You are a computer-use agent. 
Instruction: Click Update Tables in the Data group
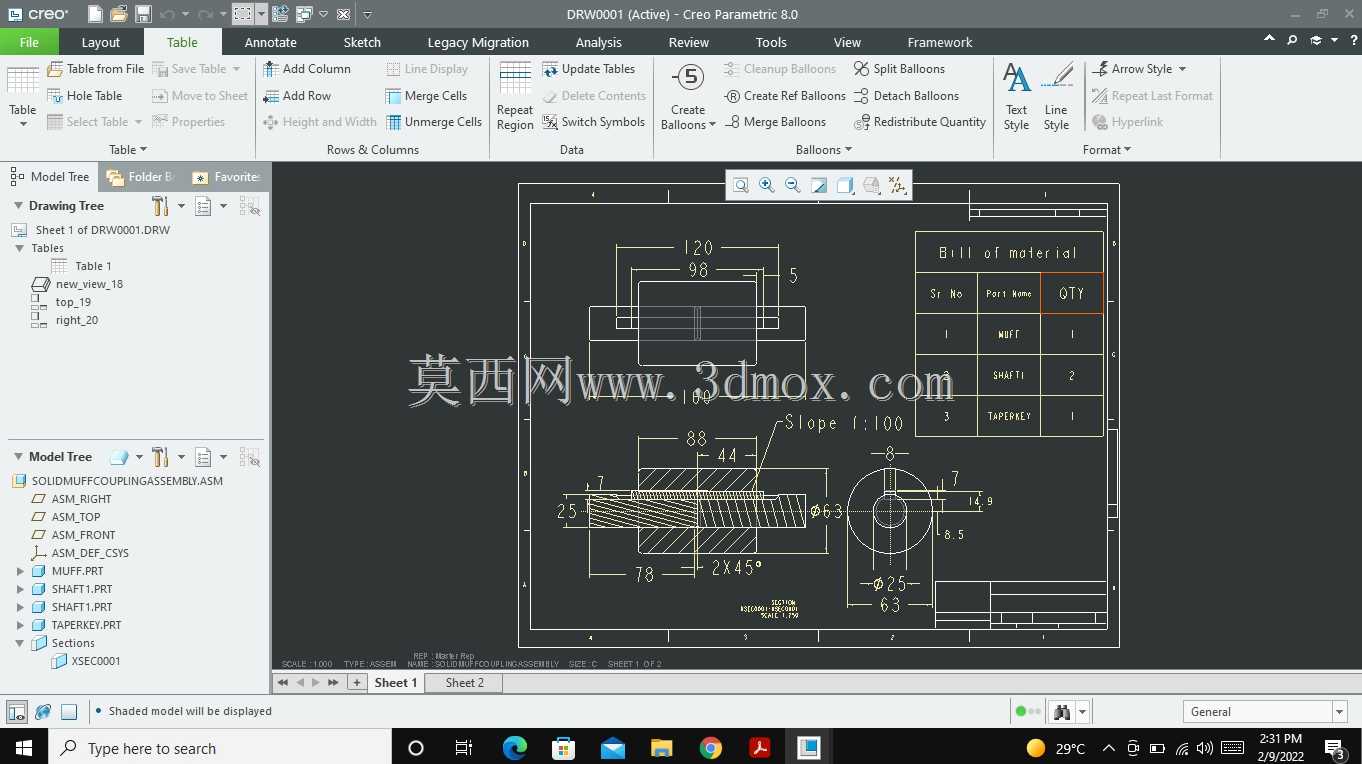588,69
